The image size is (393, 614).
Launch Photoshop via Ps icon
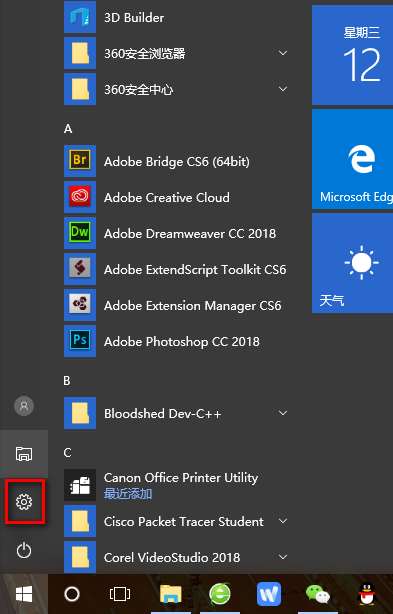coord(80,341)
